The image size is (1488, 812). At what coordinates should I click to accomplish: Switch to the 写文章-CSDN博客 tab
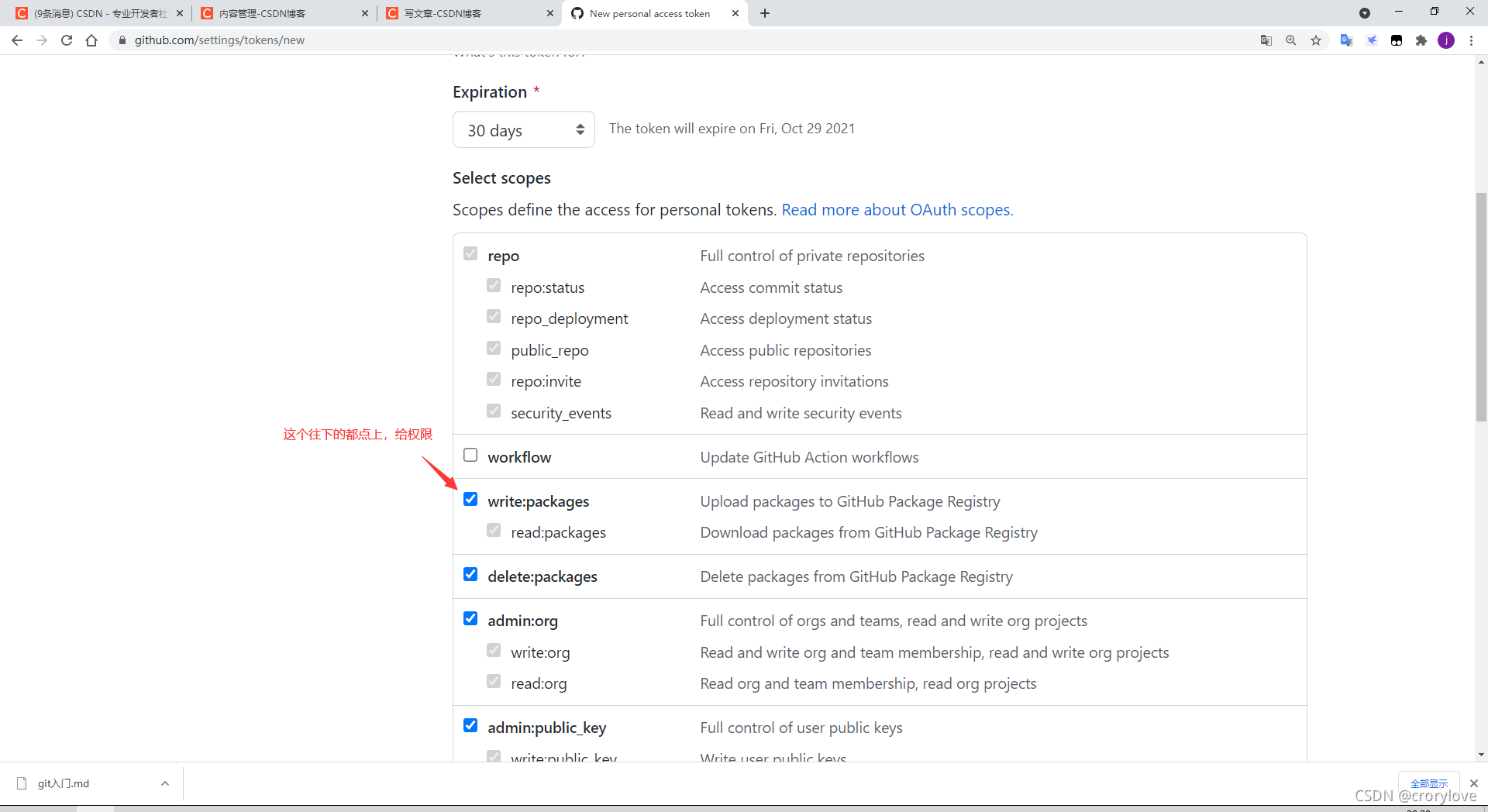coord(469,13)
